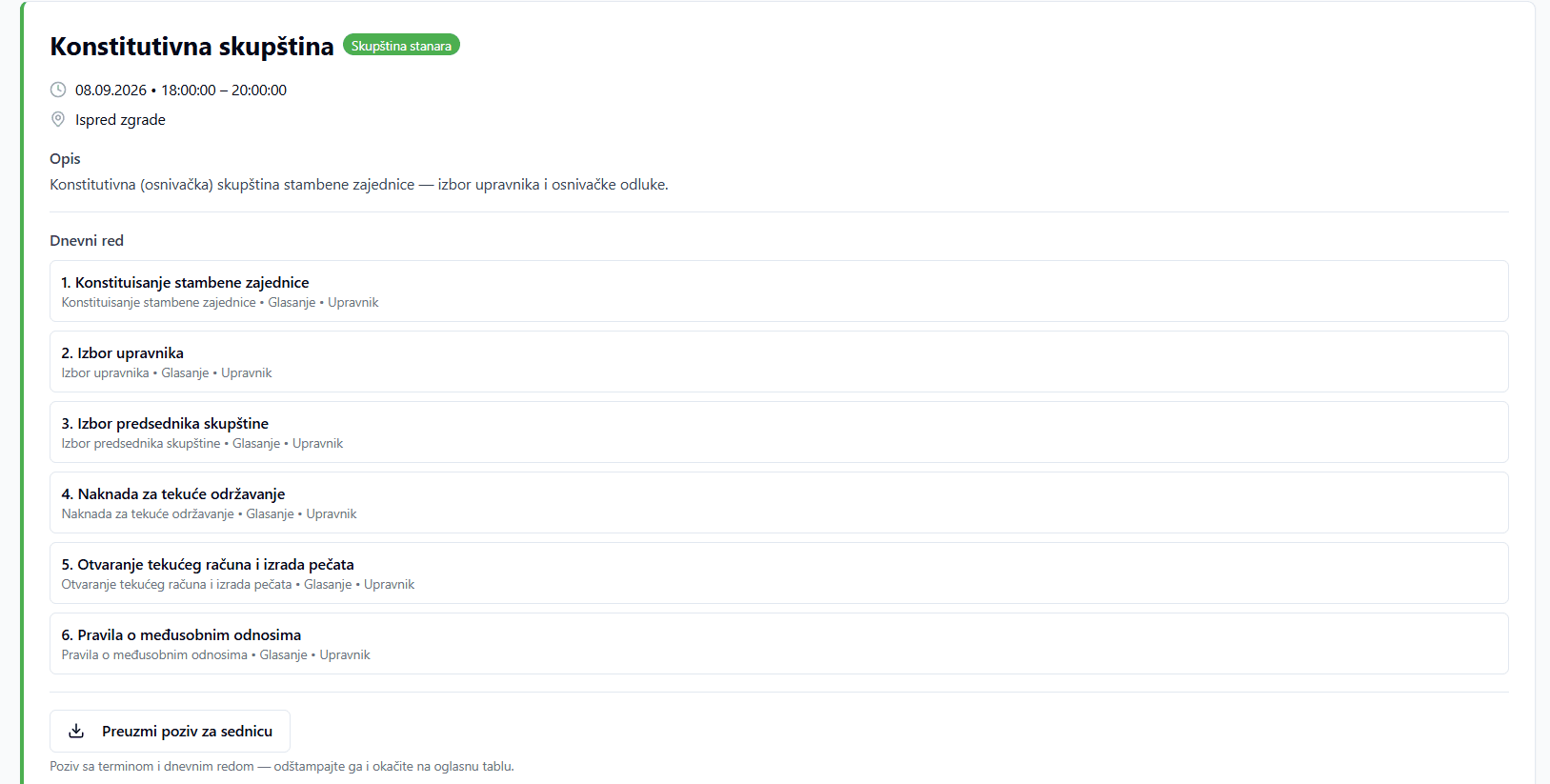
Task: Click the location pin icon beside Ispred zgrade
Action: pos(58,119)
